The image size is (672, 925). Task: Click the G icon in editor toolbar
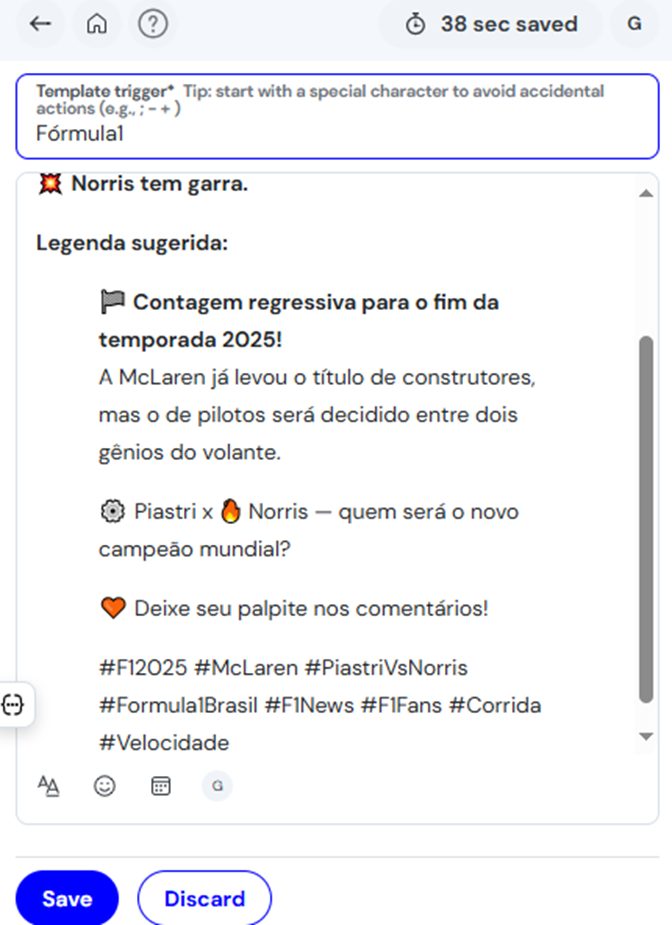(x=216, y=786)
